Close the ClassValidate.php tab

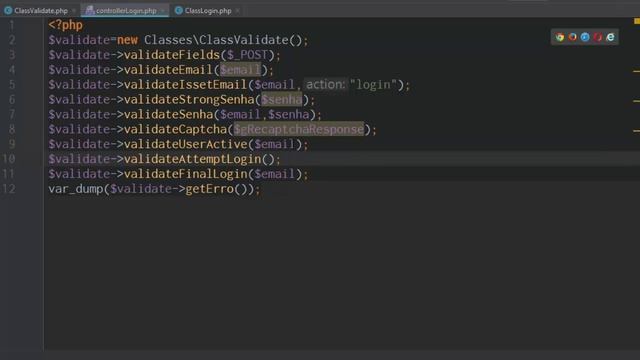[74, 11]
